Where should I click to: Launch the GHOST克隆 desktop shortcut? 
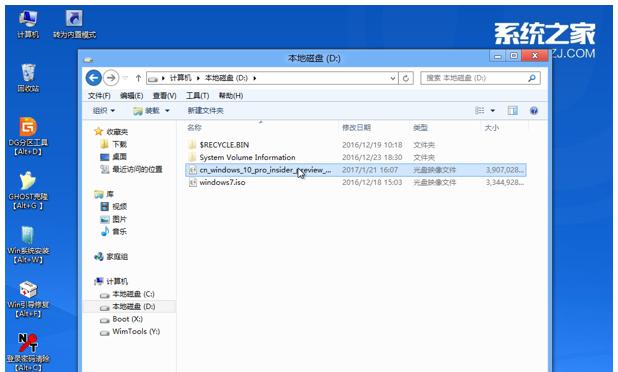click(28, 190)
